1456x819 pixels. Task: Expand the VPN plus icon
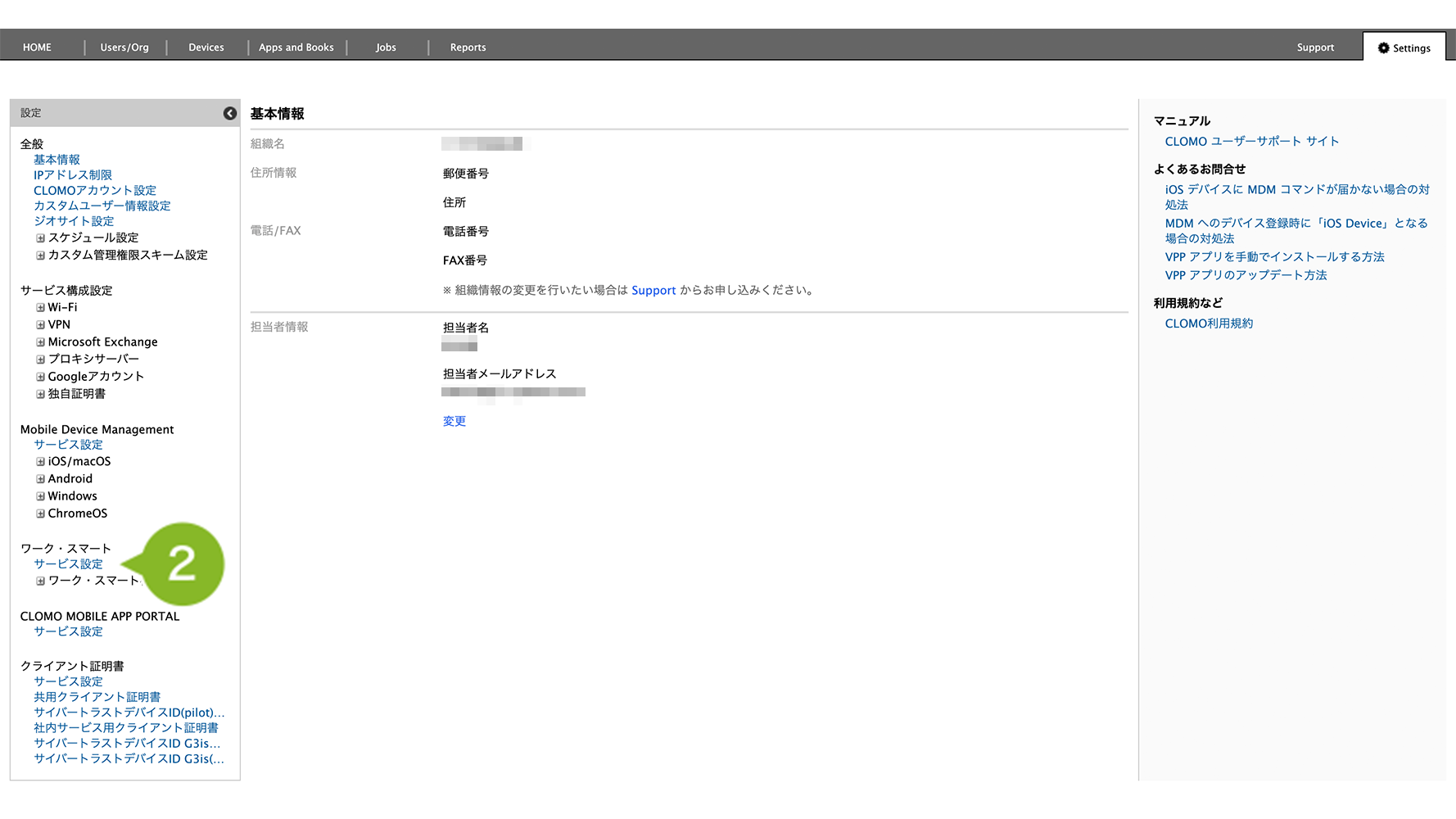(x=40, y=325)
